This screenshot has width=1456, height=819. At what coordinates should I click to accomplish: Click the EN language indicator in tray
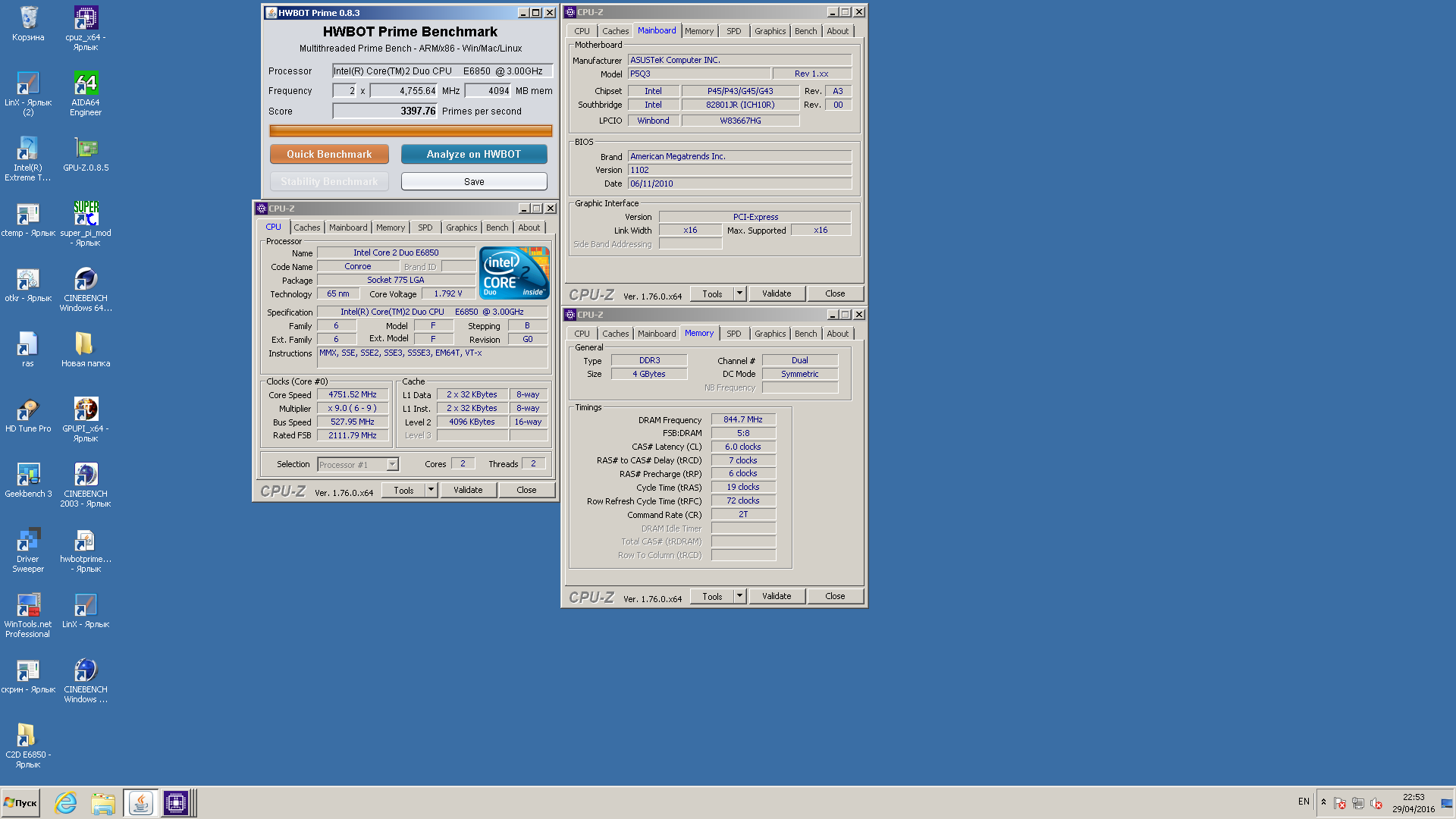pos(1304,802)
